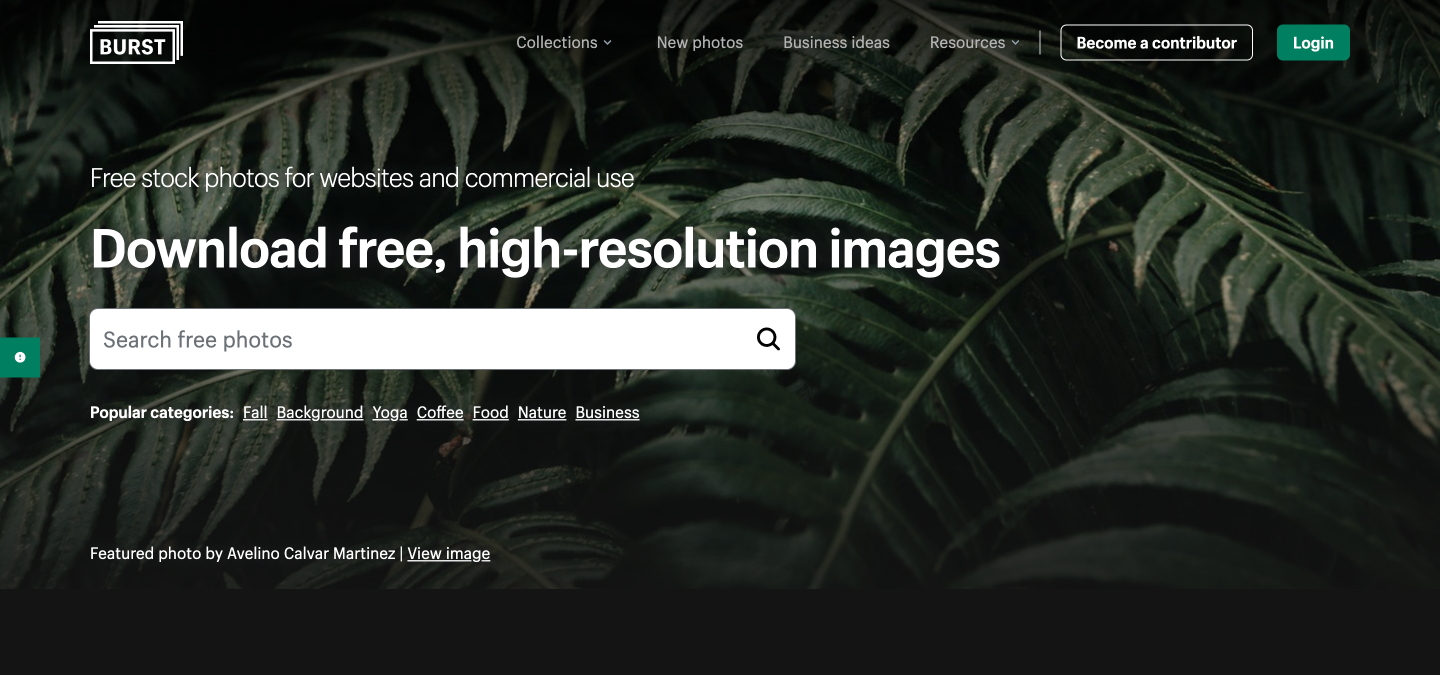Image resolution: width=1440 pixels, height=675 pixels.
Task: Go to Business ideas
Action: (x=836, y=43)
